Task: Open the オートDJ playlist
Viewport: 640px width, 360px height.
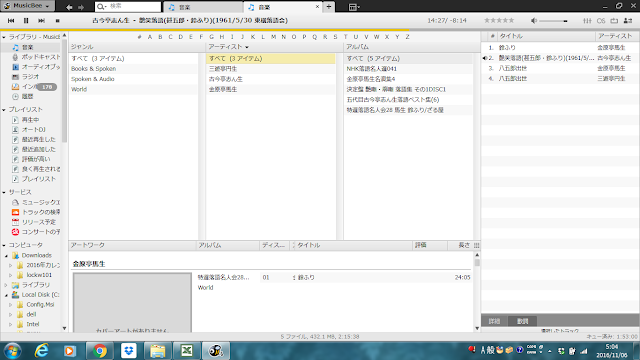Action: click(x=29, y=130)
